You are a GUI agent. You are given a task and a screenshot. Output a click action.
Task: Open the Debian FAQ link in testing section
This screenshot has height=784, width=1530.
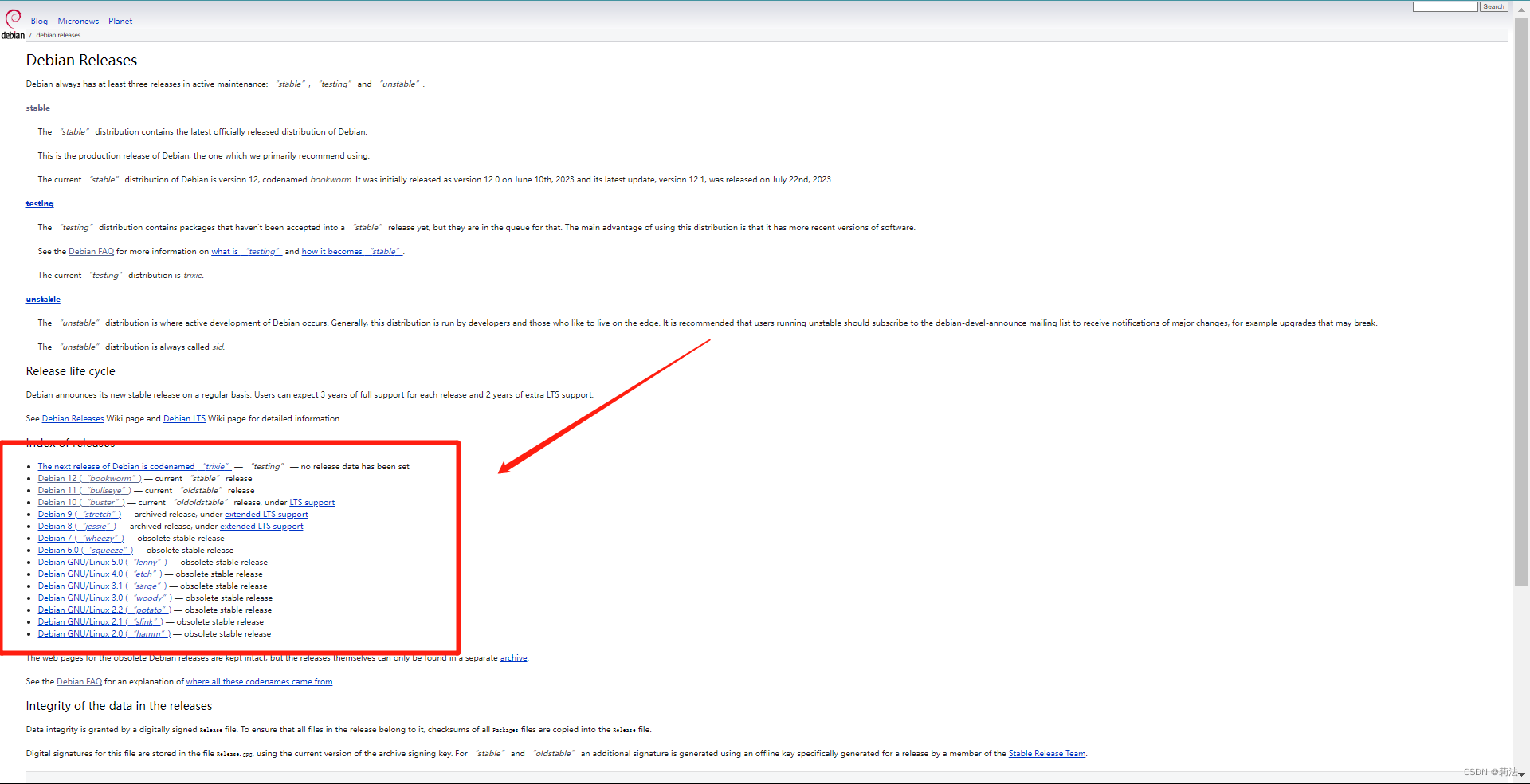click(91, 252)
